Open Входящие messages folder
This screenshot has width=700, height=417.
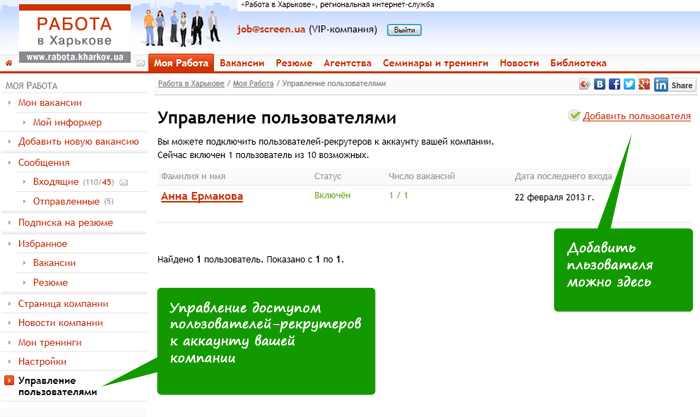[x=56, y=182]
